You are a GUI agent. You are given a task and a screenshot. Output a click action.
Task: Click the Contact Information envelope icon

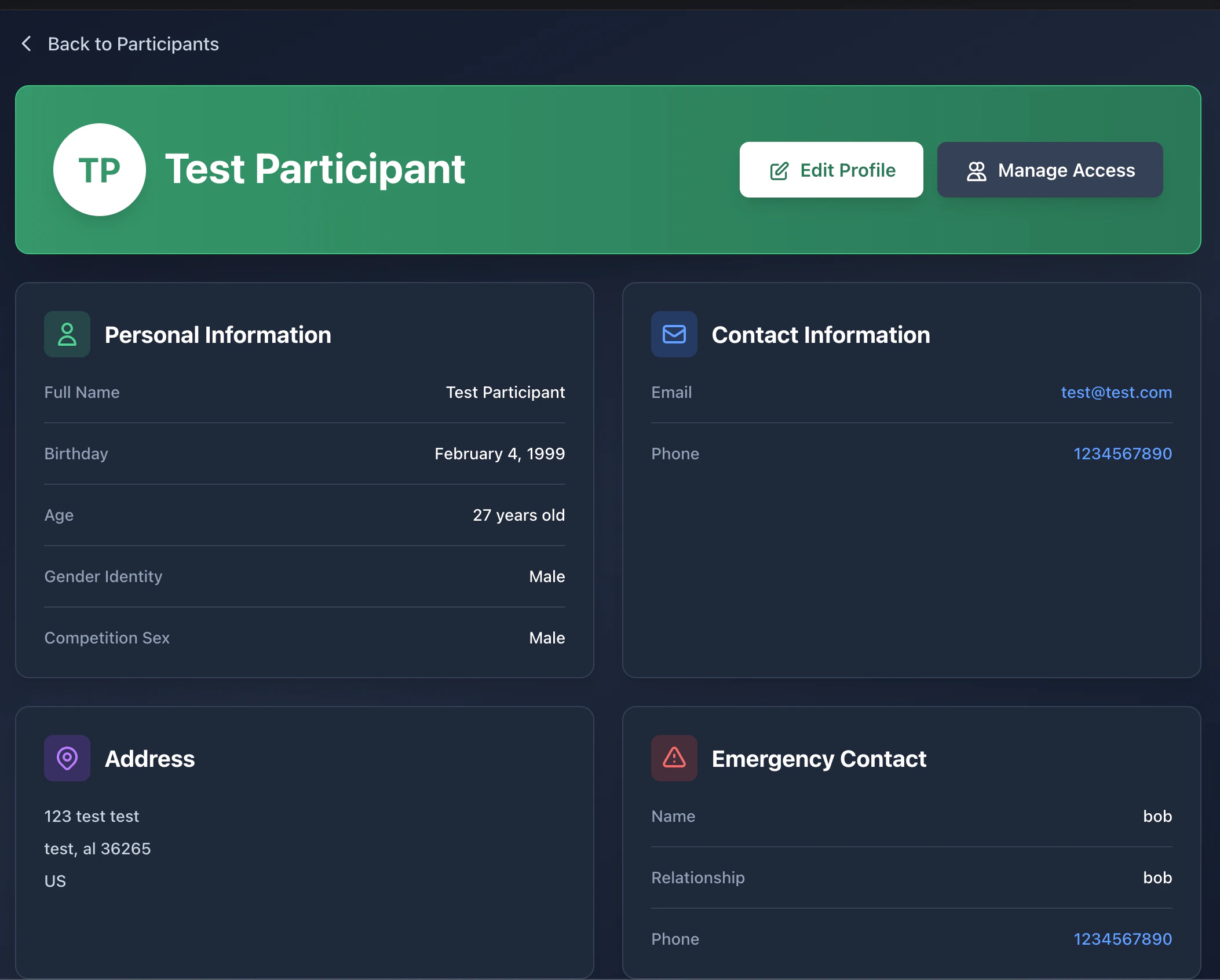[674, 334]
